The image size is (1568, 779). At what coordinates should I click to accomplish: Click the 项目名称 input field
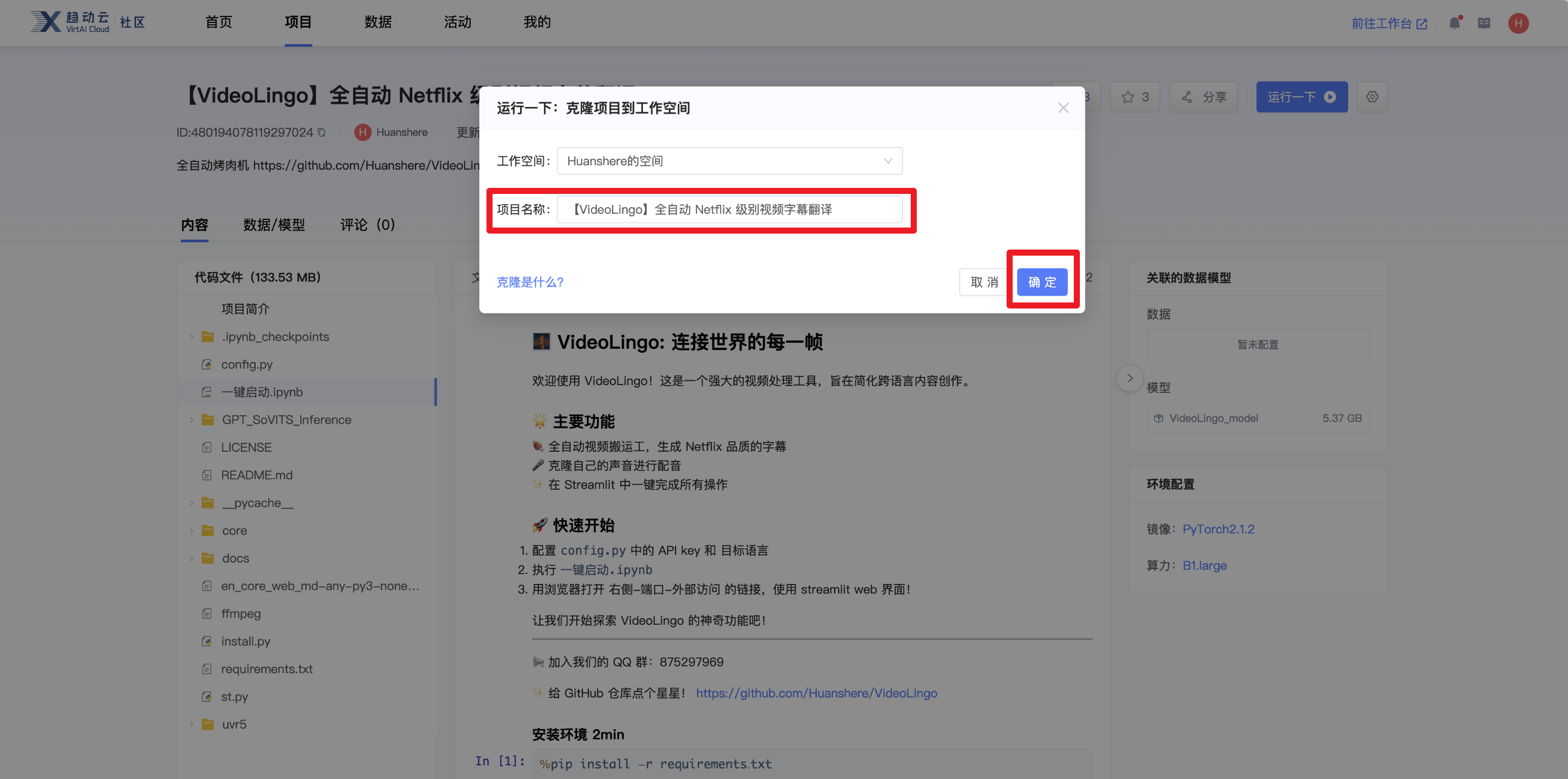[x=729, y=209]
